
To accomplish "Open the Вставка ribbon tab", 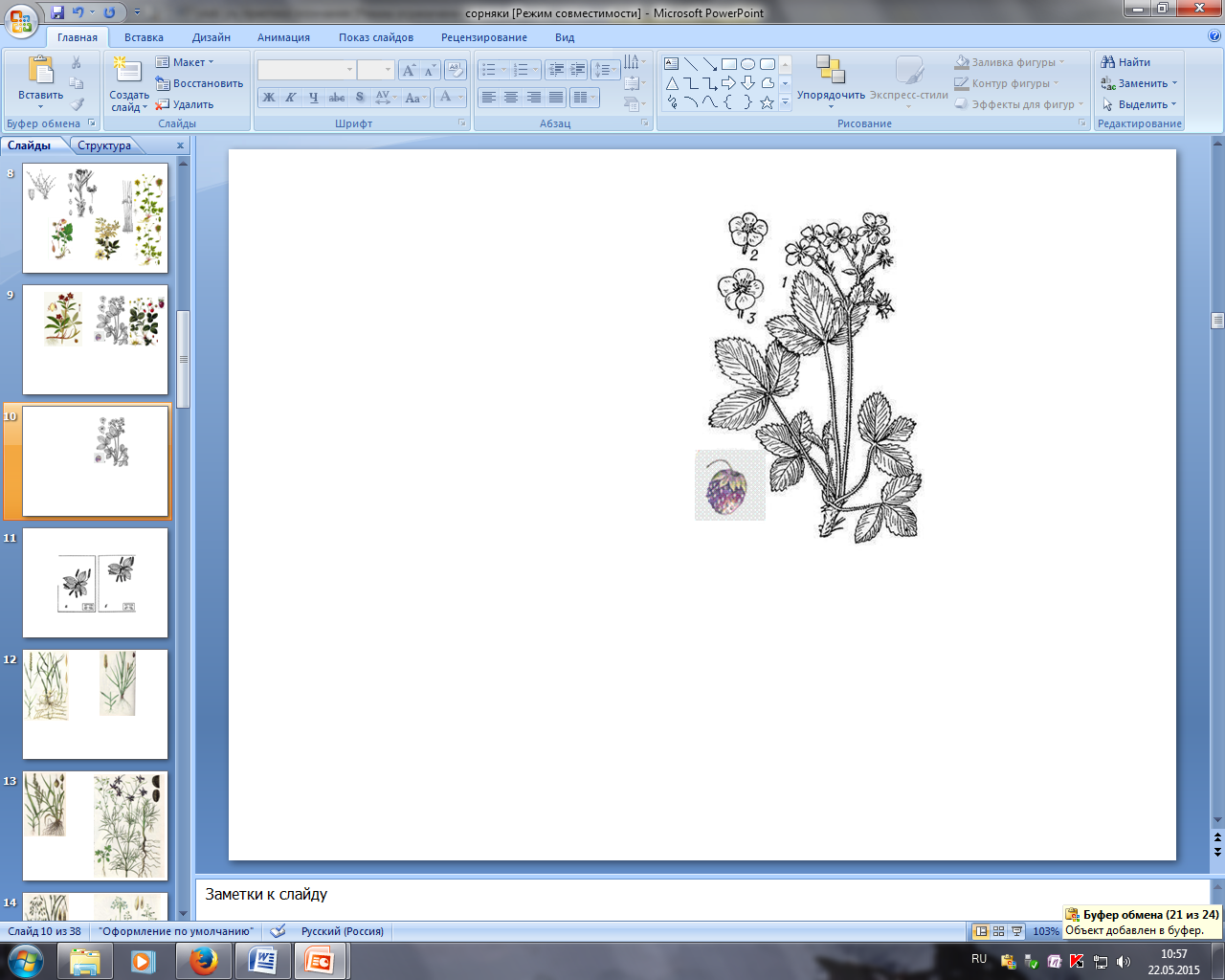I will [x=144, y=37].
